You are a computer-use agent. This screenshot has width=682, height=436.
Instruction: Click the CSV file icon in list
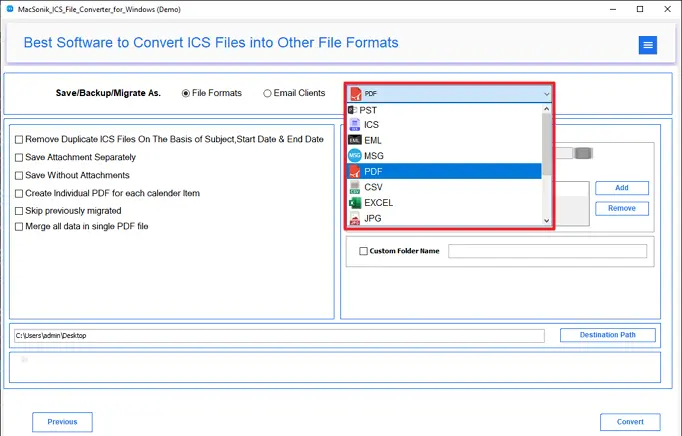[x=354, y=187]
